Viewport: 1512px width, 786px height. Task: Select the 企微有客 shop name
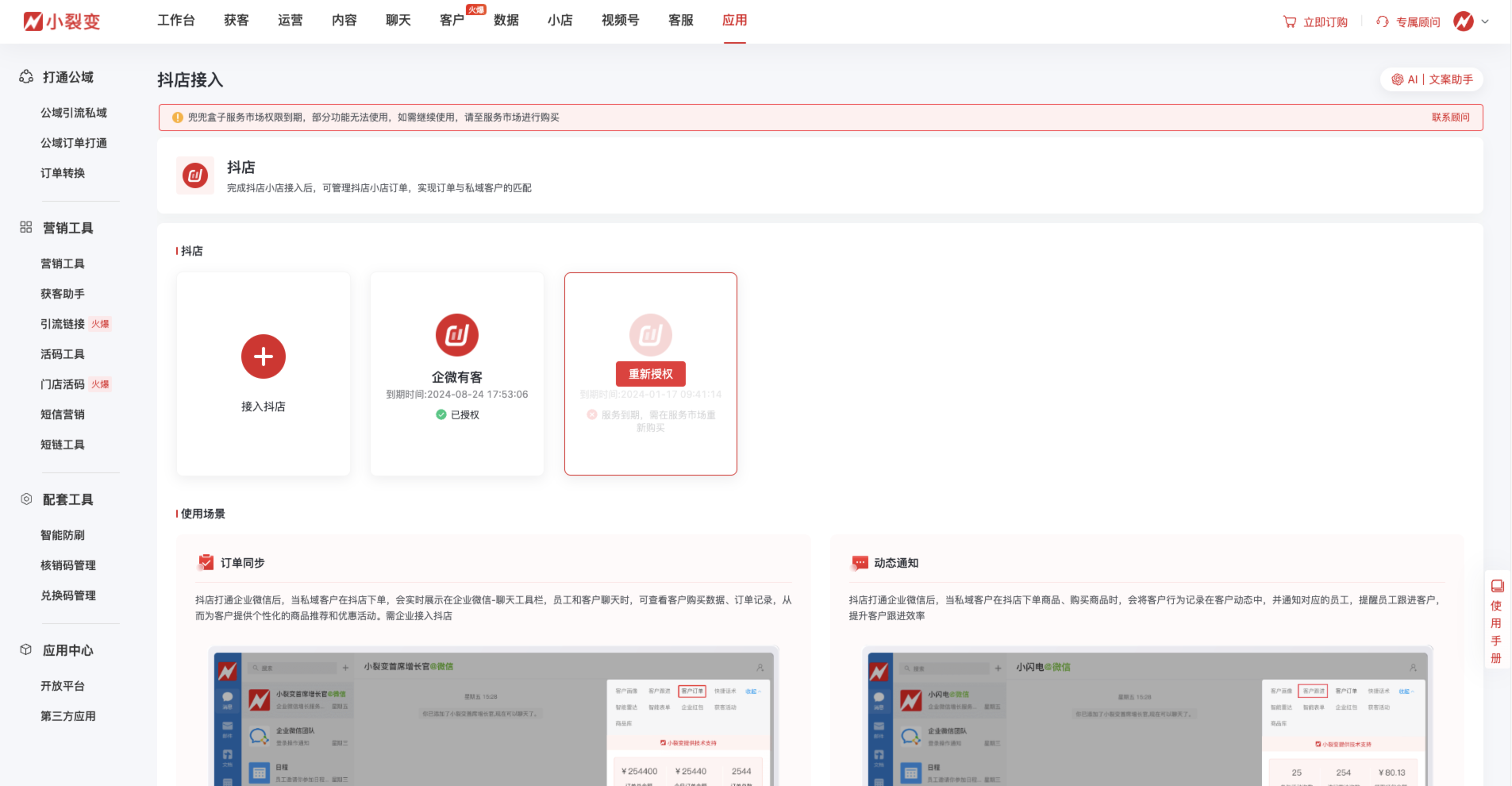pyautogui.click(x=457, y=377)
